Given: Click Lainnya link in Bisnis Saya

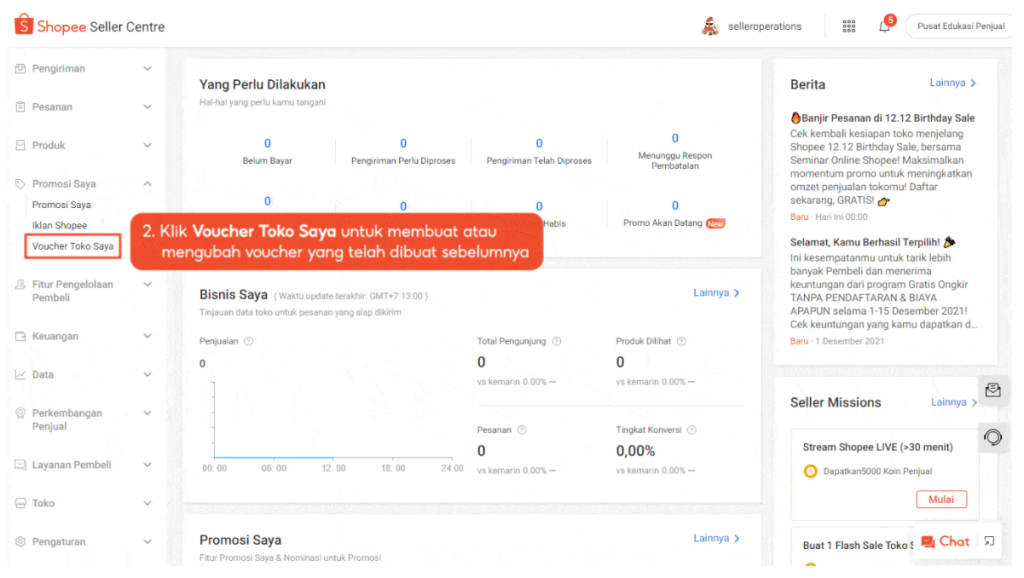Looking at the screenshot, I should click(x=716, y=293).
